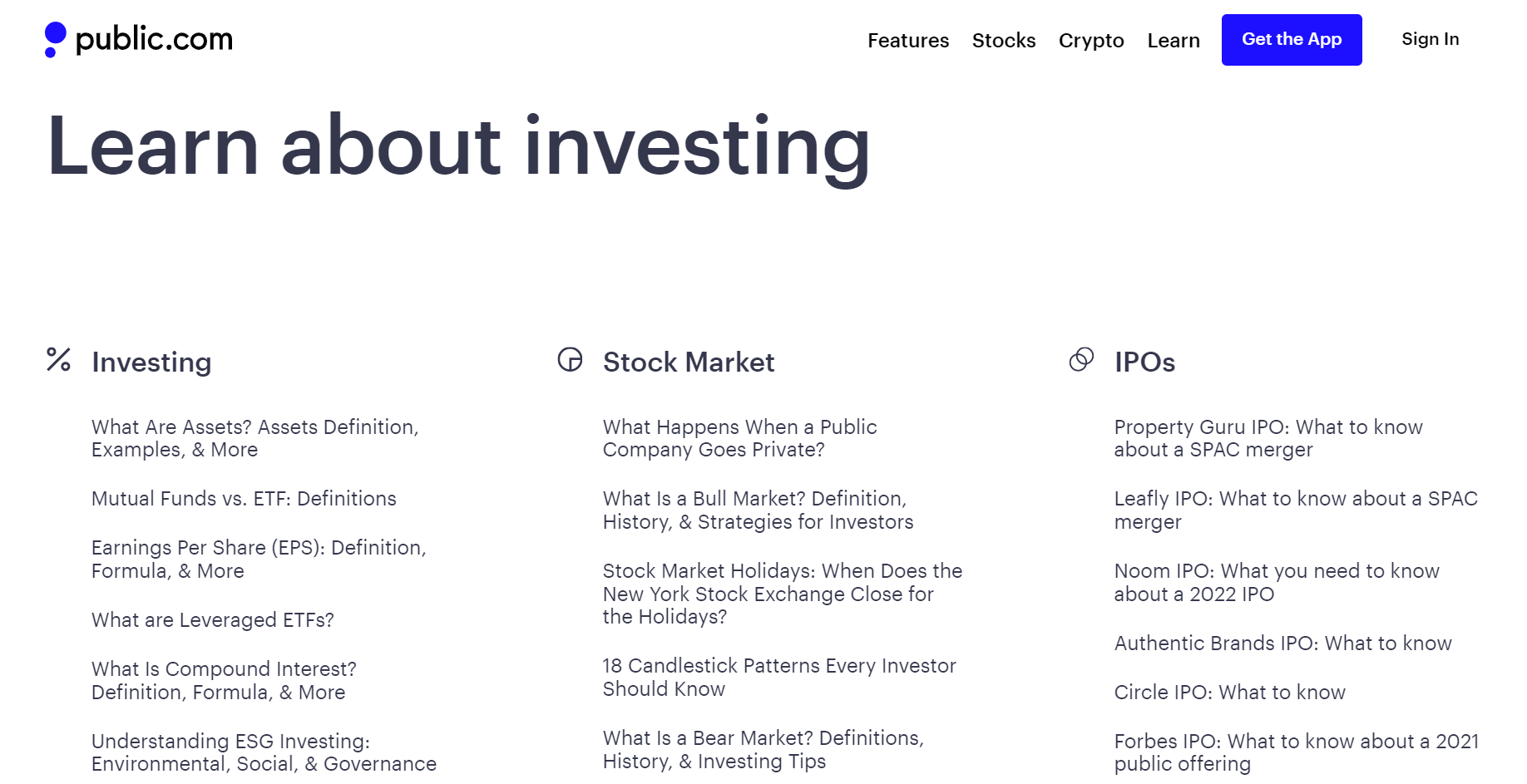Open the What Is a Bull Market article

coord(757,510)
